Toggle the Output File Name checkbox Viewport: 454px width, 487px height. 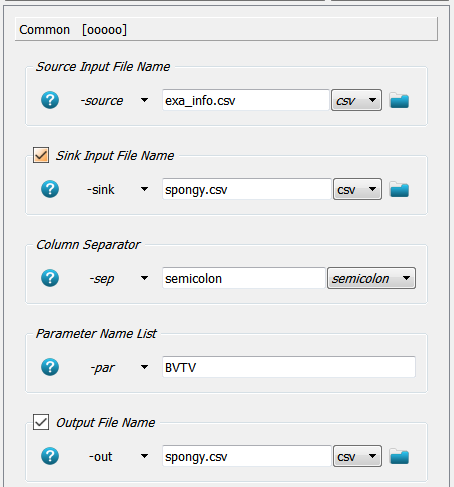coord(41,422)
